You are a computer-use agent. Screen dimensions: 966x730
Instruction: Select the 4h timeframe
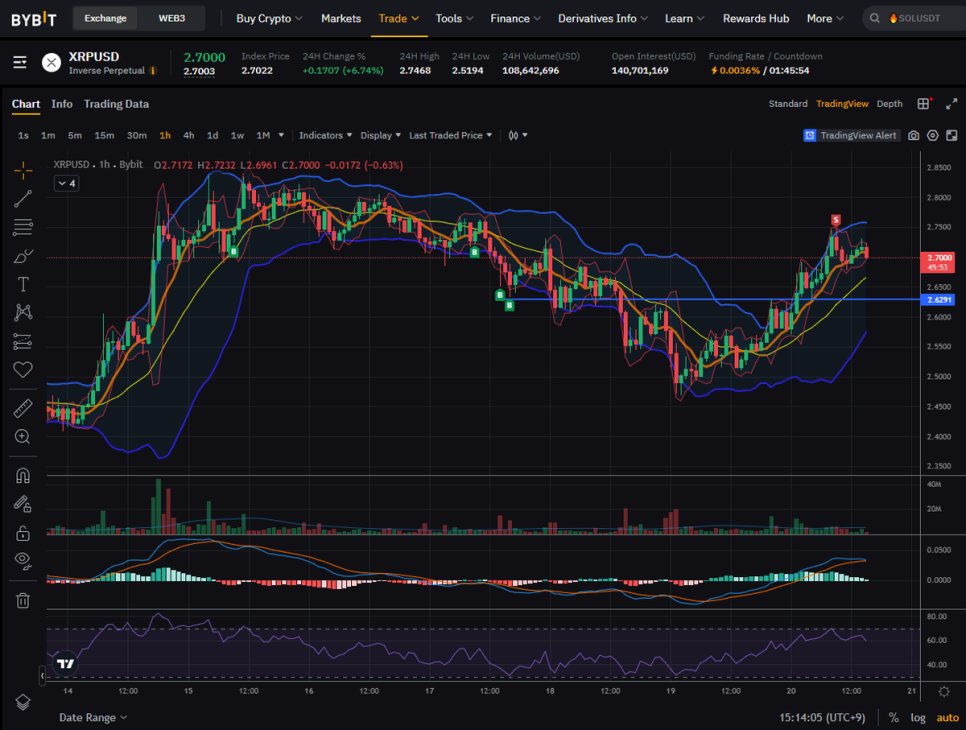[189, 136]
